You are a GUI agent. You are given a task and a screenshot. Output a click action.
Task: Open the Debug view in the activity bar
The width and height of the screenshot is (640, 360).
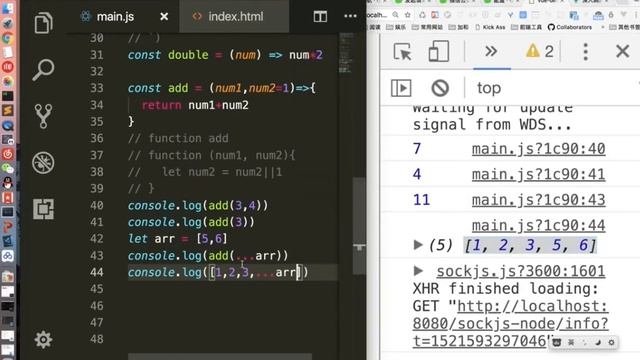(43, 163)
